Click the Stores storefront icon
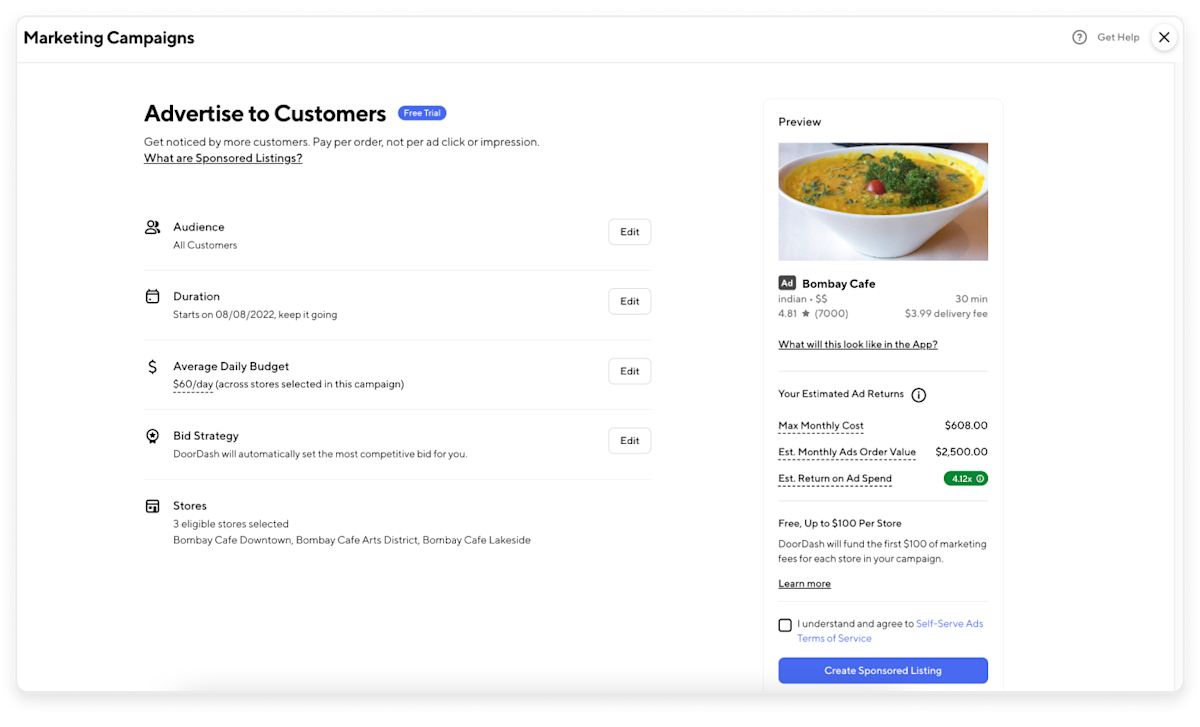1200x727 pixels. (x=152, y=505)
